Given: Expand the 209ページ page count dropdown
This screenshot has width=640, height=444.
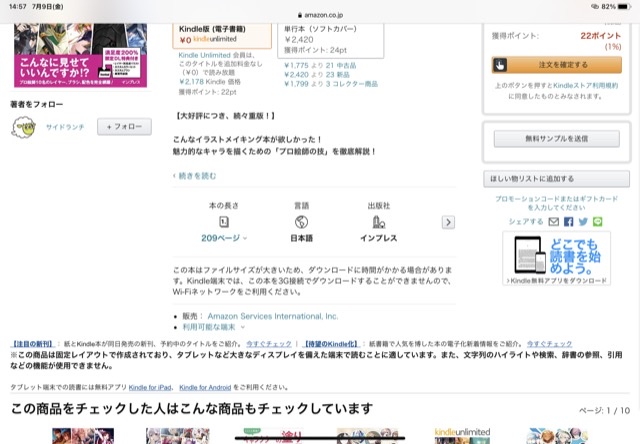Looking at the screenshot, I should (x=224, y=238).
